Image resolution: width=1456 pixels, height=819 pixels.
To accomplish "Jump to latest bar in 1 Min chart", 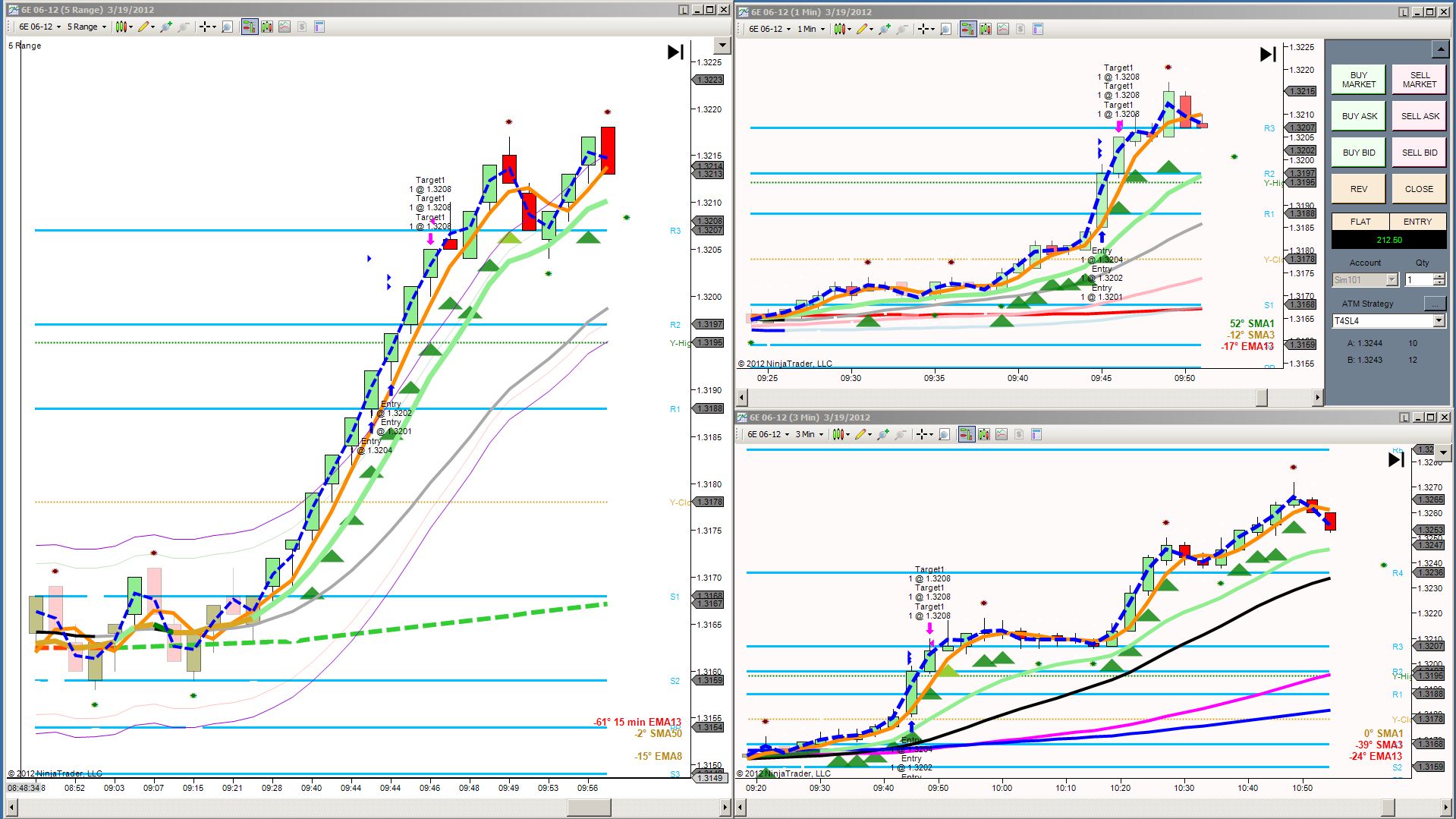I will click(1268, 54).
